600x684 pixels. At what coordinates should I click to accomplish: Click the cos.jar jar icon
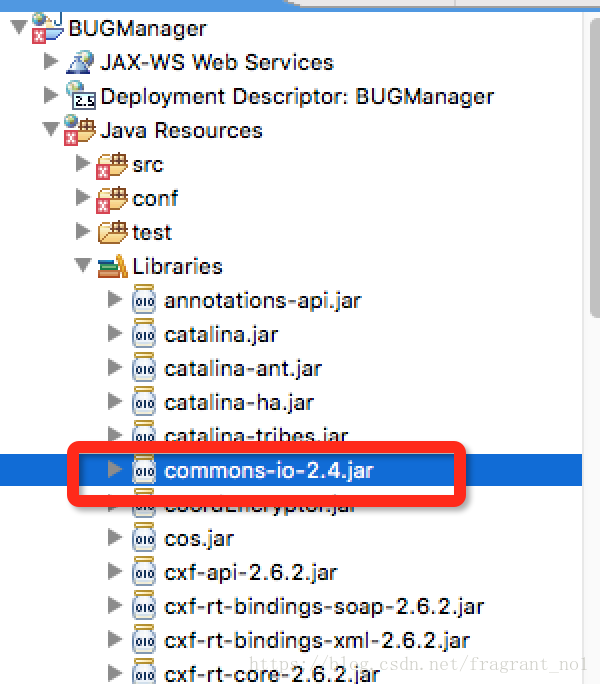(x=144, y=537)
